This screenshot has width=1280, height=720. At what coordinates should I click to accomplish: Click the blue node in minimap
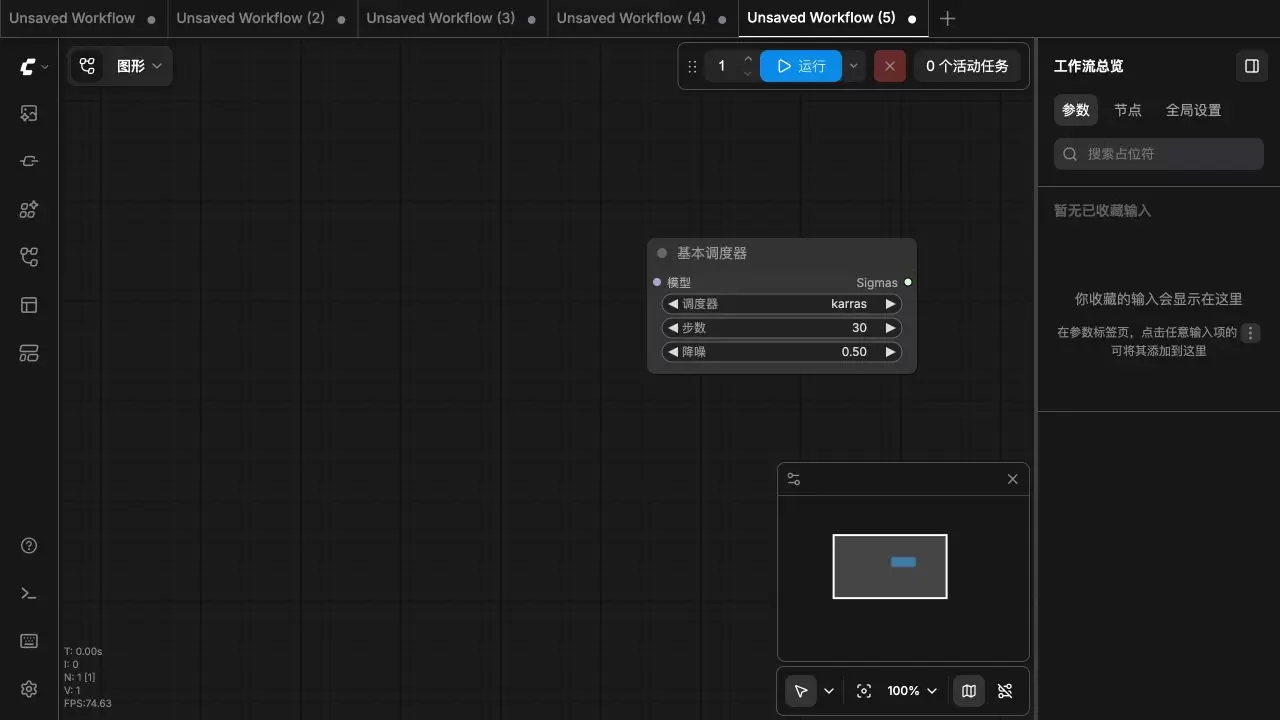pyautogui.click(x=903, y=562)
